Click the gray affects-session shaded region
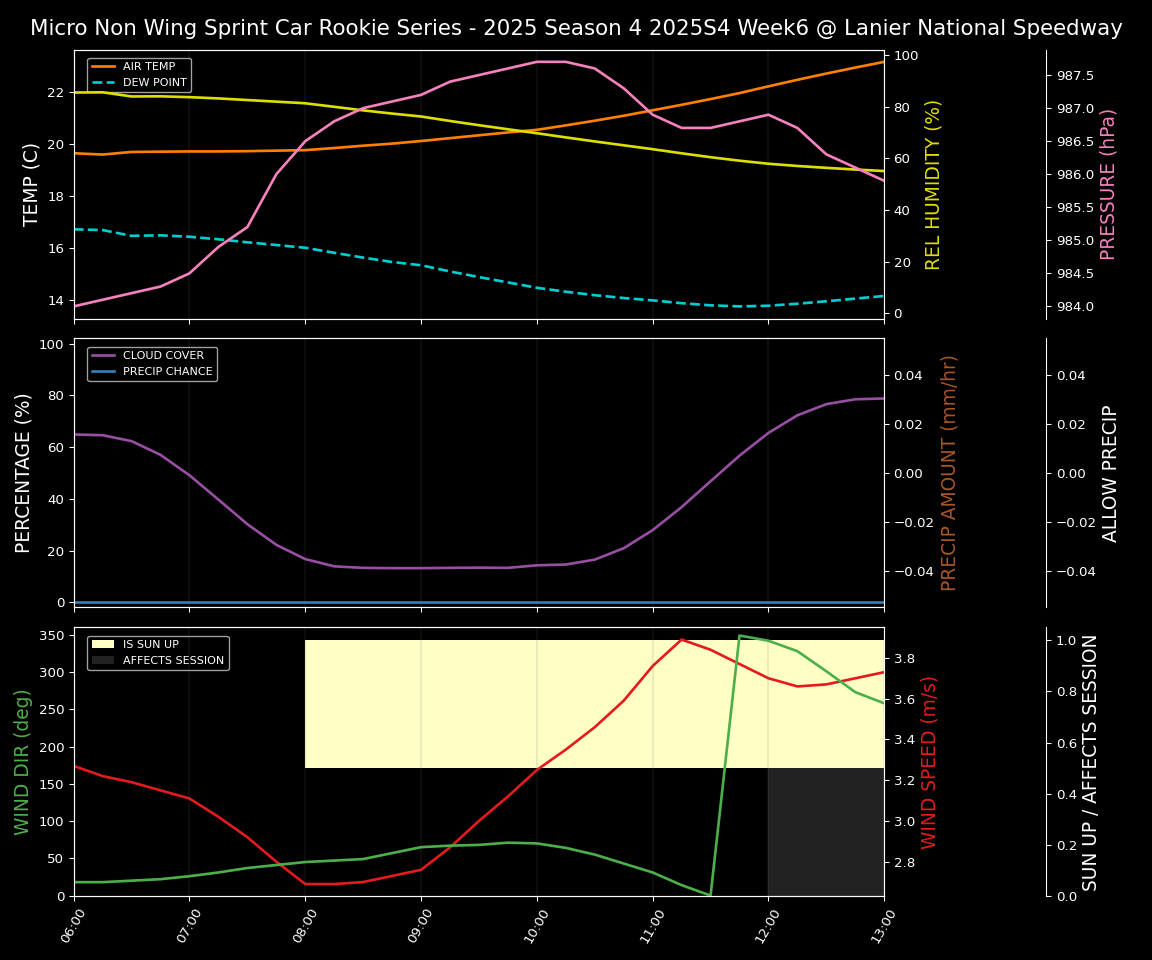Image resolution: width=1152 pixels, height=960 pixels. coord(825,832)
